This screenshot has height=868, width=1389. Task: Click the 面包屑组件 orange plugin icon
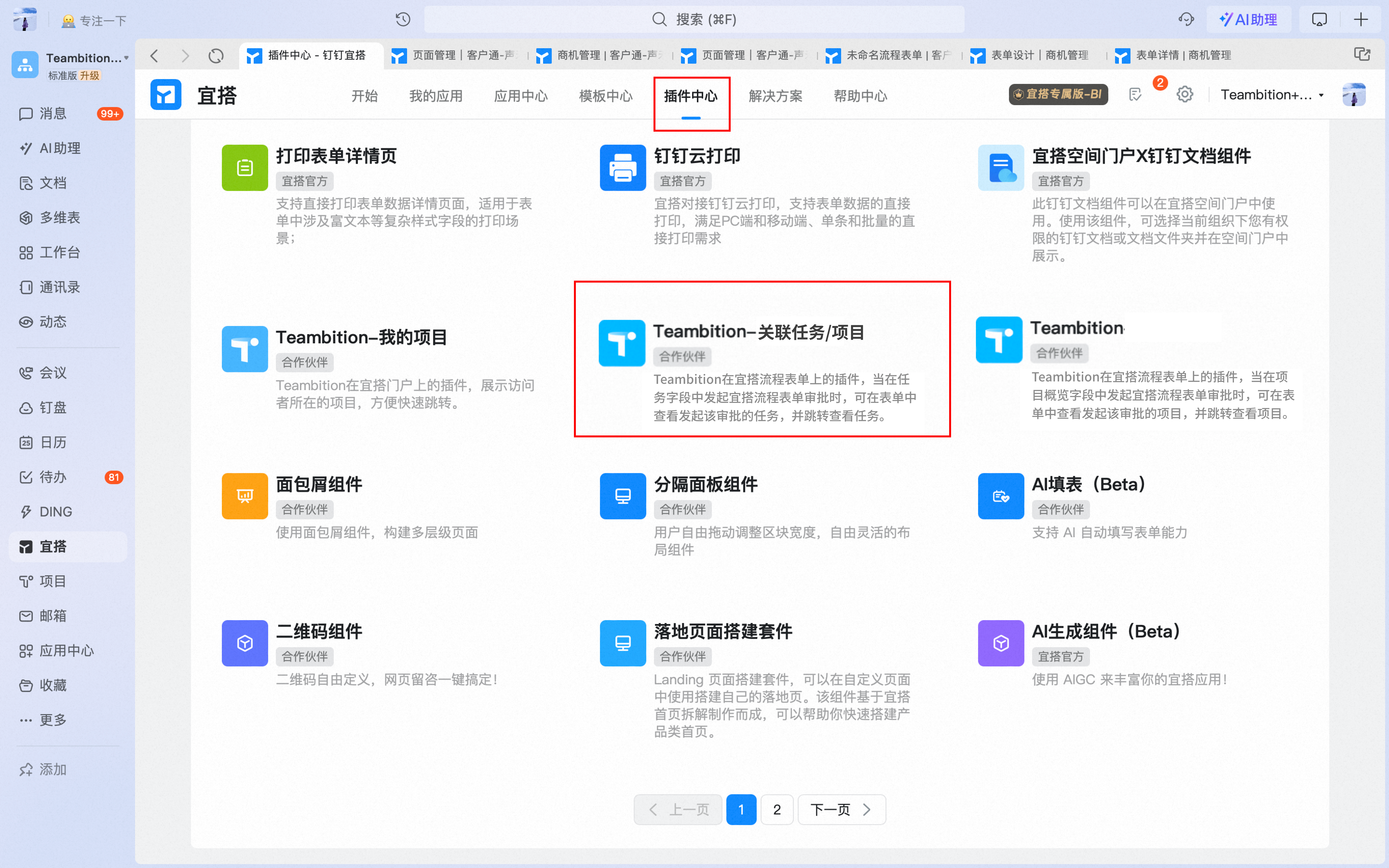pyautogui.click(x=245, y=496)
